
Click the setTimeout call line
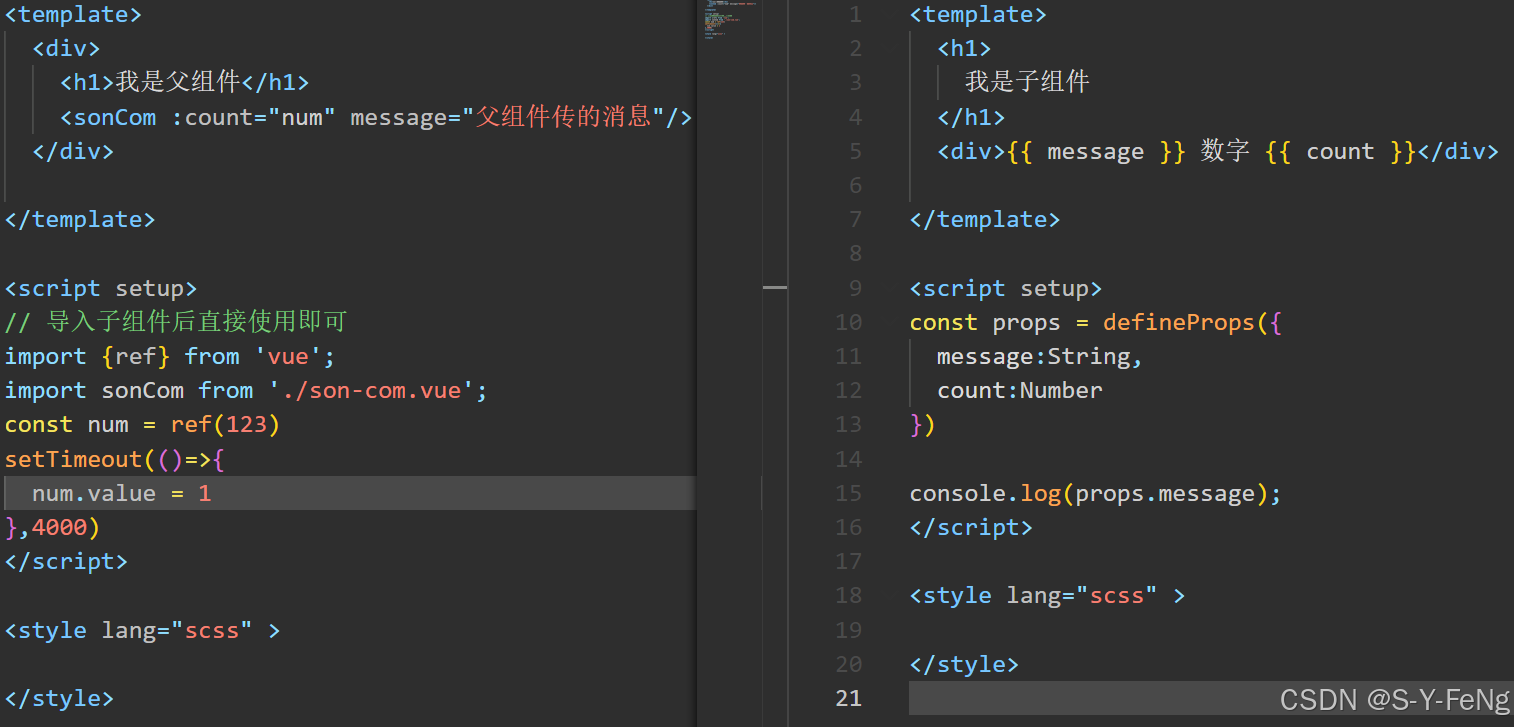pyautogui.click(x=115, y=460)
